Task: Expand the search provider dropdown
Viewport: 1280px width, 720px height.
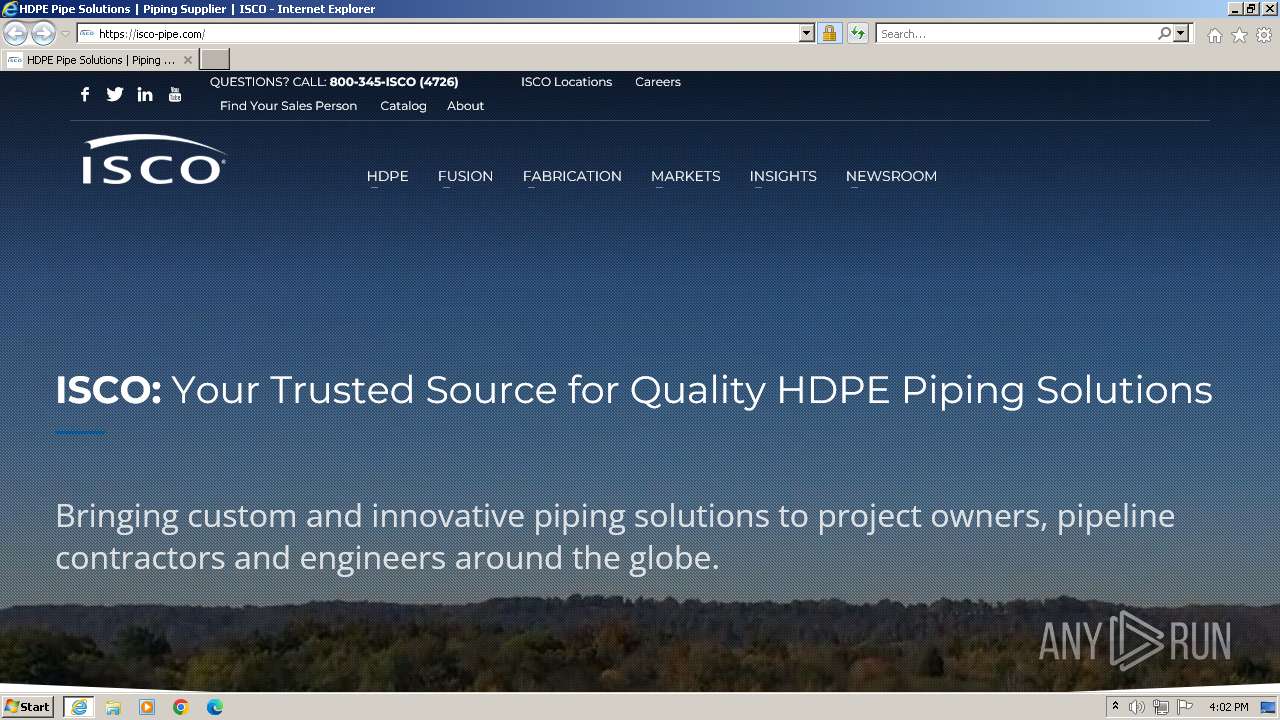Action: [x=1181, y=34]
